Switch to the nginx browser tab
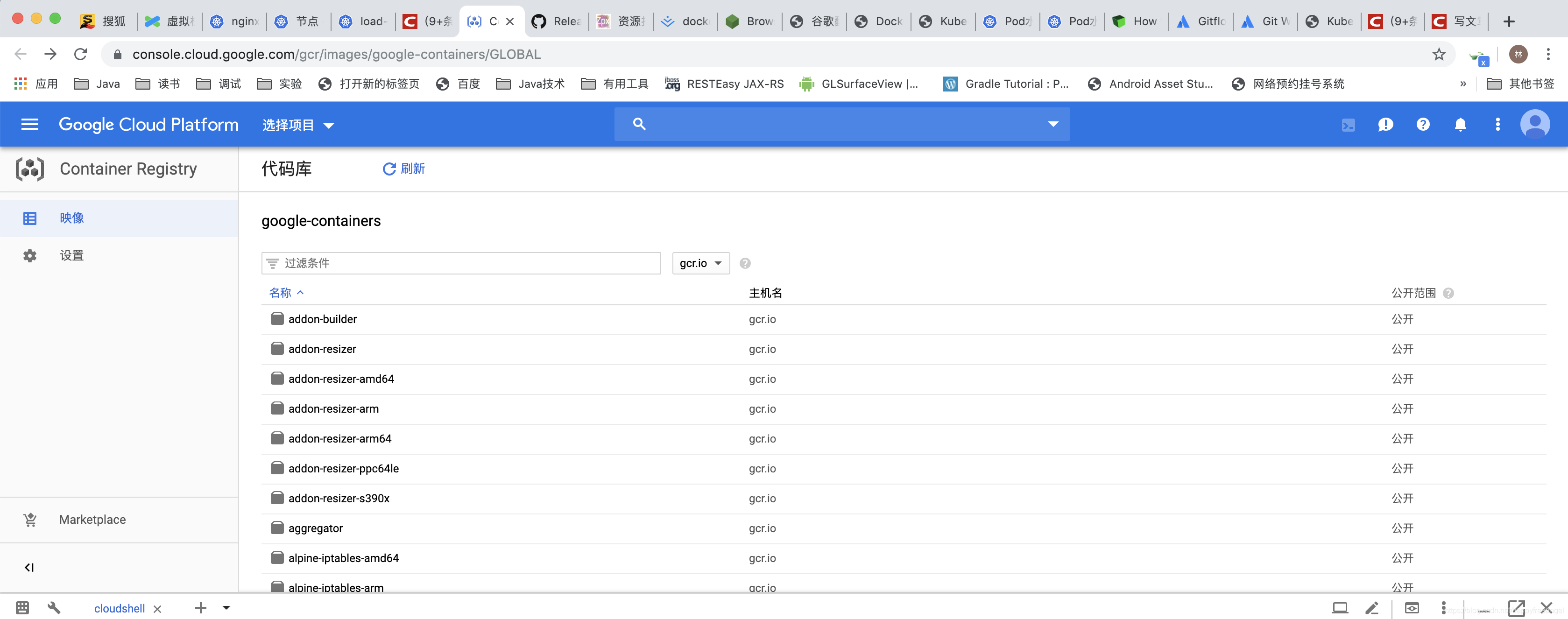Screen dimensions: 1568x619 point(235,22)
